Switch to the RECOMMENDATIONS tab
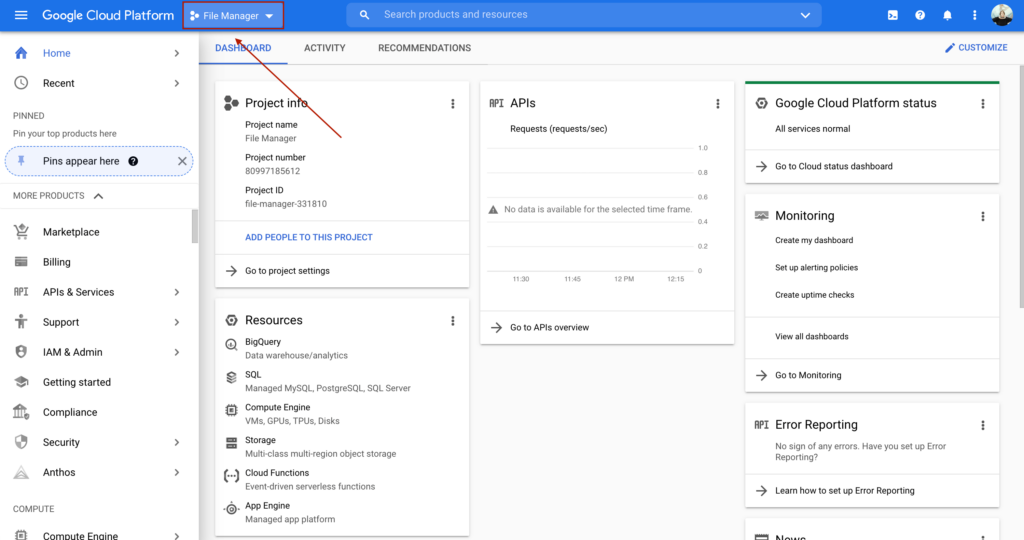The width and height of the screenshot is (1024, 540). tap(424, 48)
